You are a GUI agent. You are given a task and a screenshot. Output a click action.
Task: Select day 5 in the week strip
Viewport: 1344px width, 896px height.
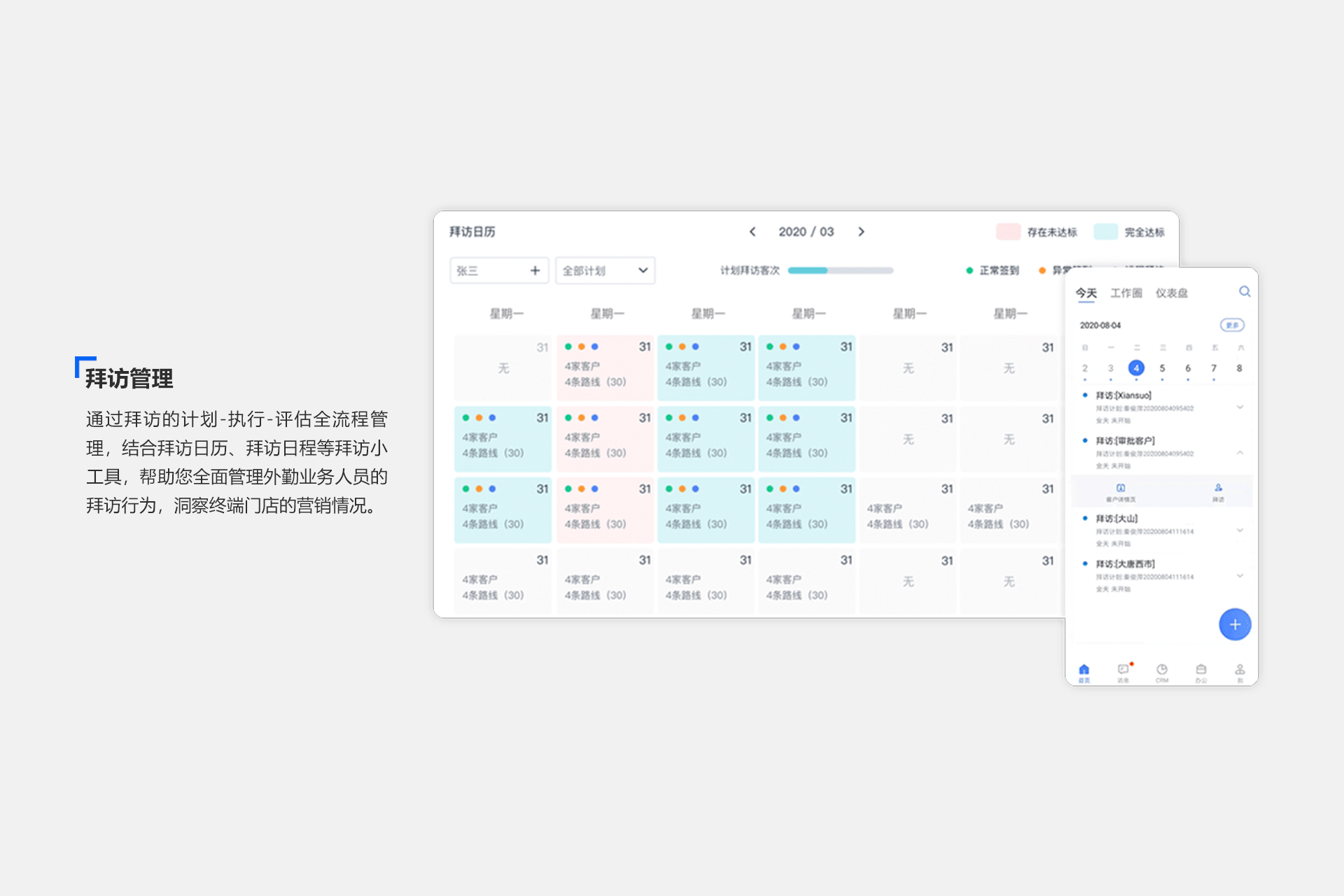click(x=1162, y=368)
